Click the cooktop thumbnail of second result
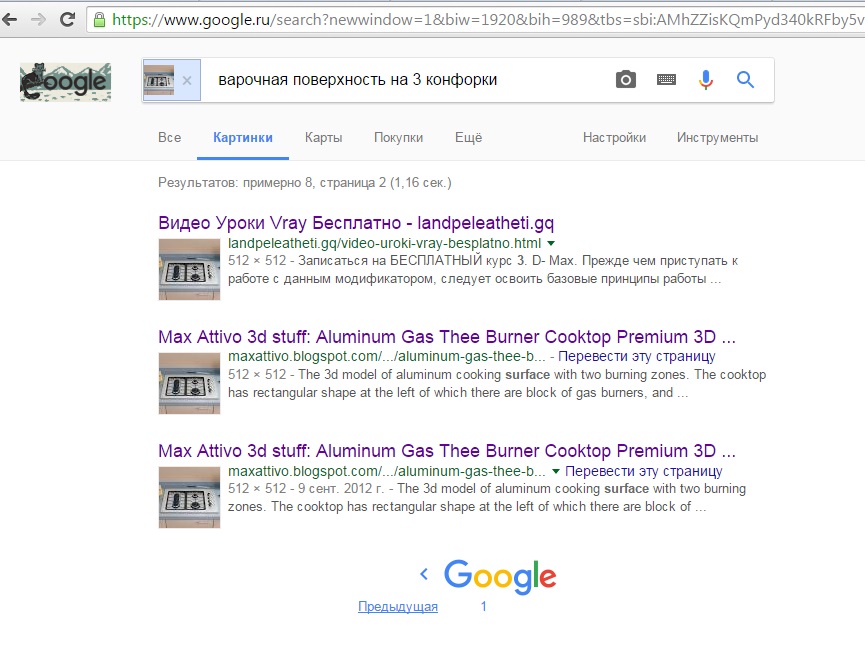The image size is (865, 647). (x=189, y=383)
